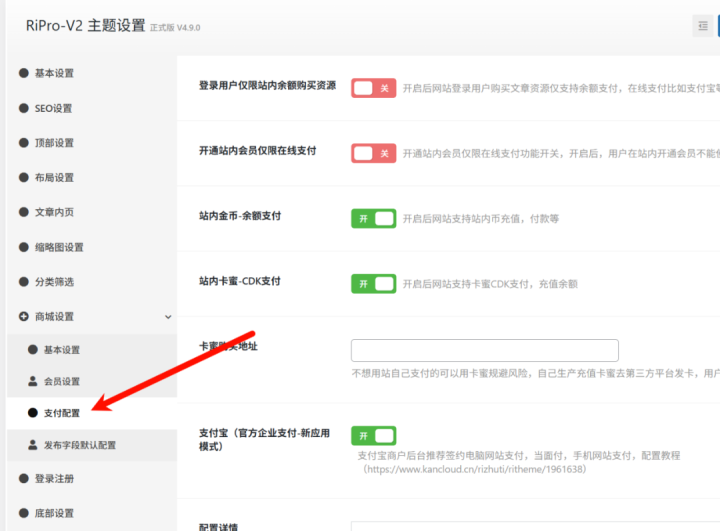The height and width of the screenshot is (531, 720).
Task: Click the 开通站内会员仅限在线支付 label
Action: pyautogui.click(x=257, y=151)
